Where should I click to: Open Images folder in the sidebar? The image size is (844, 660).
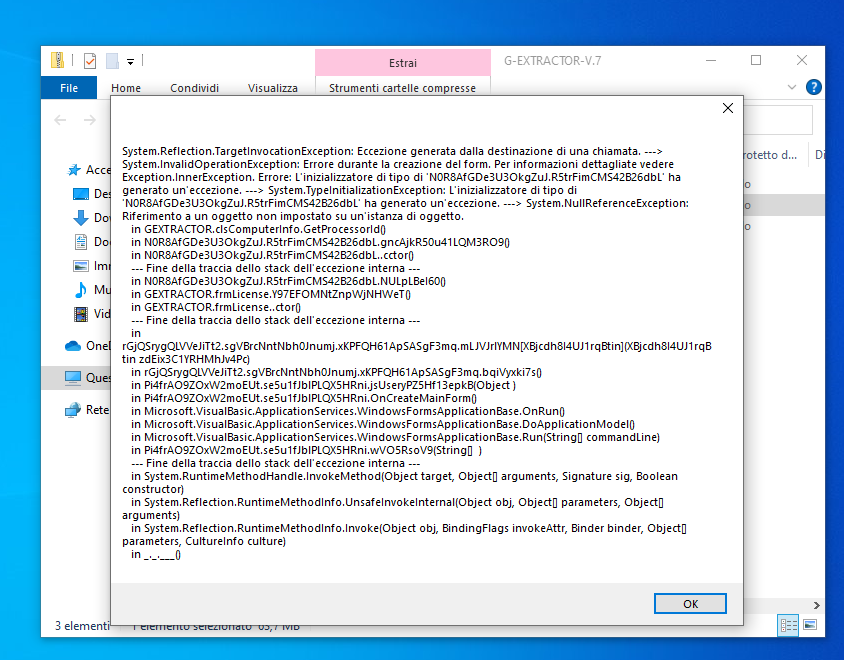point(92,265)
